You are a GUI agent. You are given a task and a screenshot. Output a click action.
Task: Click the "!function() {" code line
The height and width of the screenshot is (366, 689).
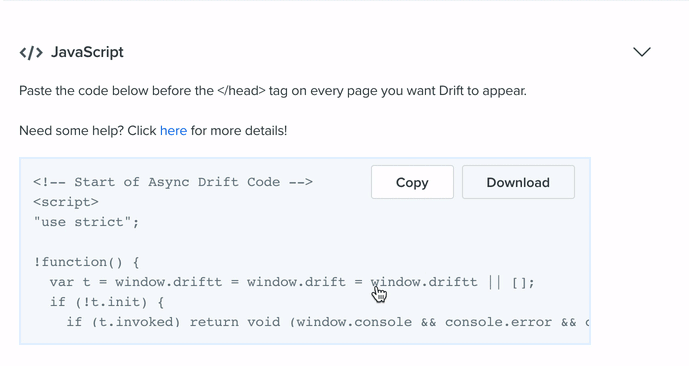(x=87, y=262)
